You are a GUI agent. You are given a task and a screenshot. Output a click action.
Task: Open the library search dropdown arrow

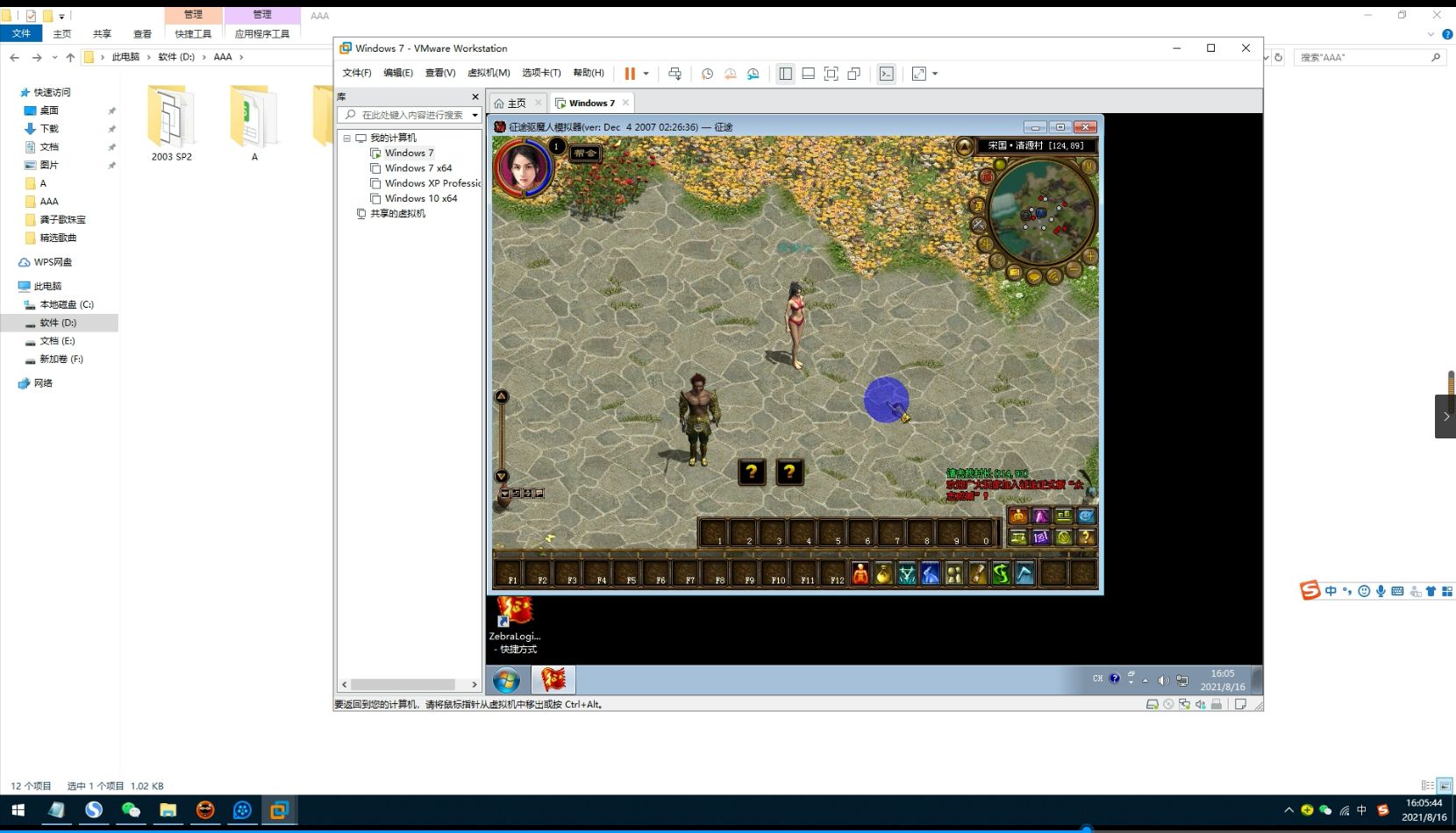(475, 115)
